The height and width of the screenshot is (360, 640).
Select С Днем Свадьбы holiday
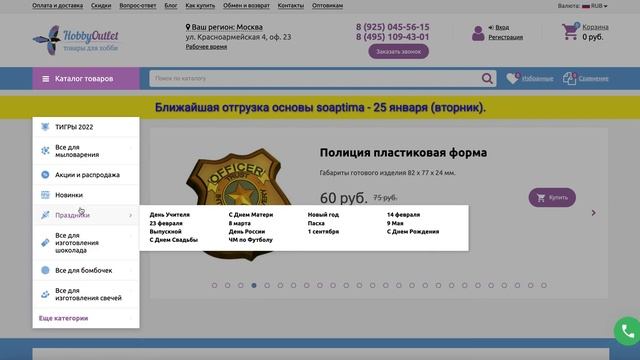point(173,240)
